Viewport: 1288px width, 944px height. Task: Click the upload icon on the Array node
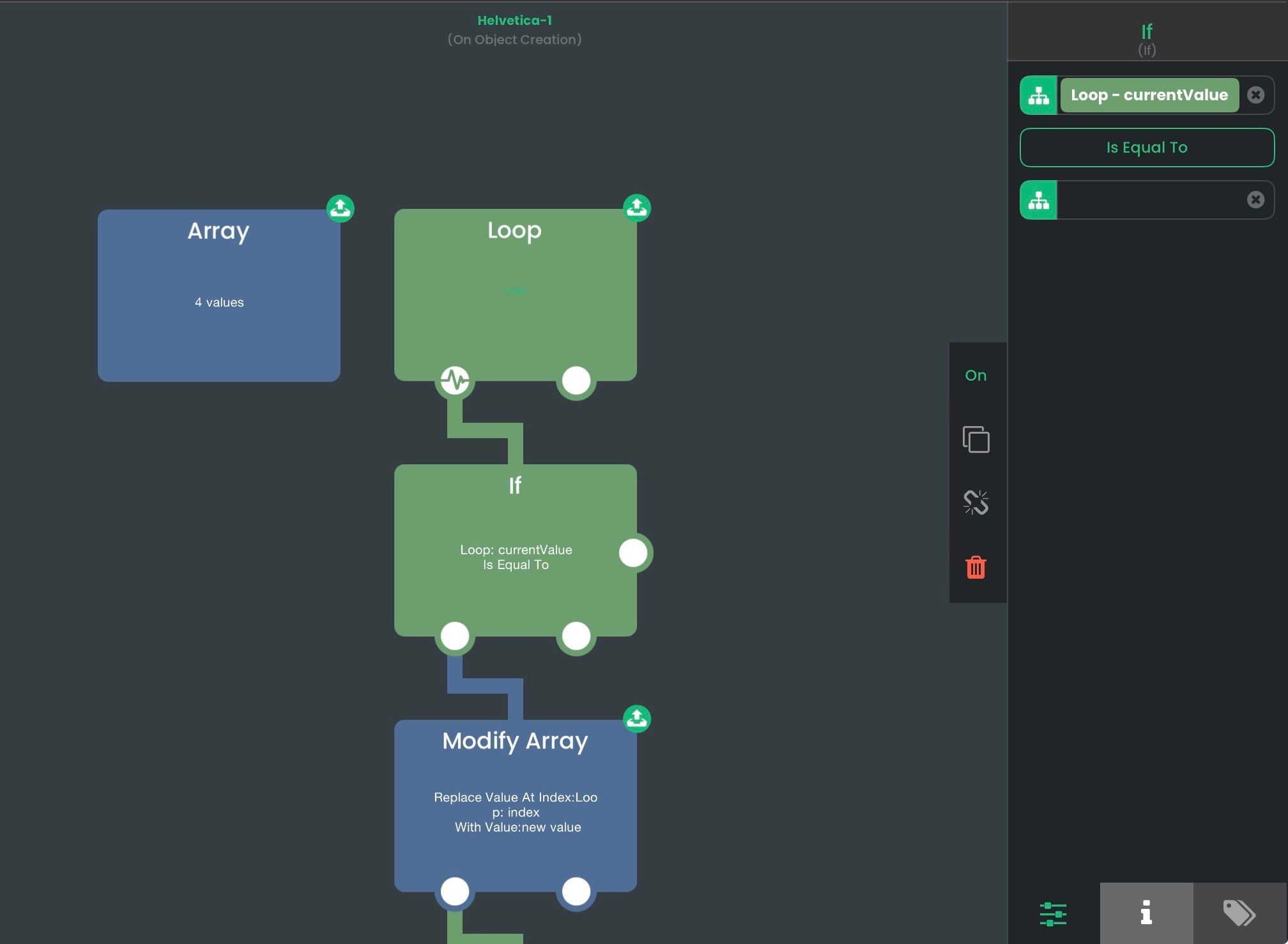(x=341, y=208)
